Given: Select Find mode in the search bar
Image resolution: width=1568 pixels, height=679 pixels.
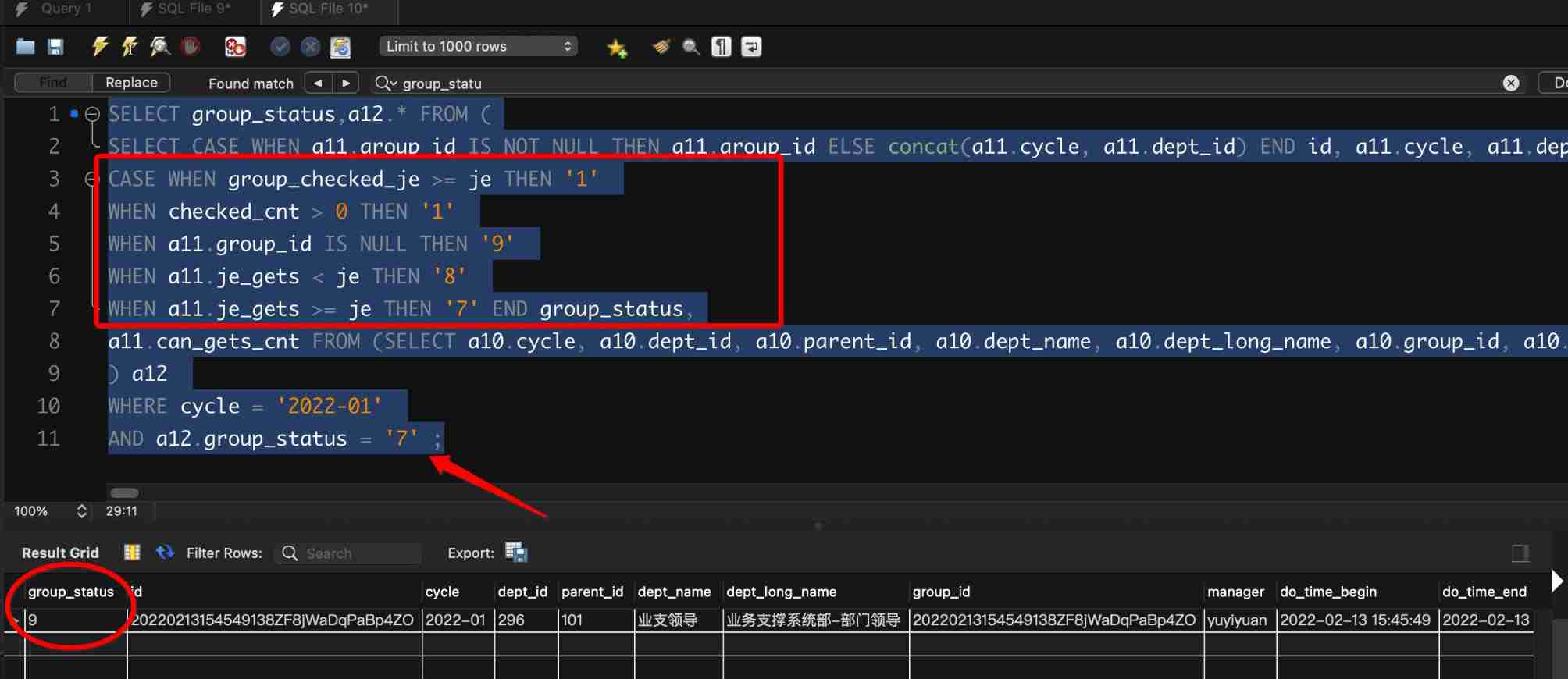Looking at the screenshot, I should [x=53, y=82].
